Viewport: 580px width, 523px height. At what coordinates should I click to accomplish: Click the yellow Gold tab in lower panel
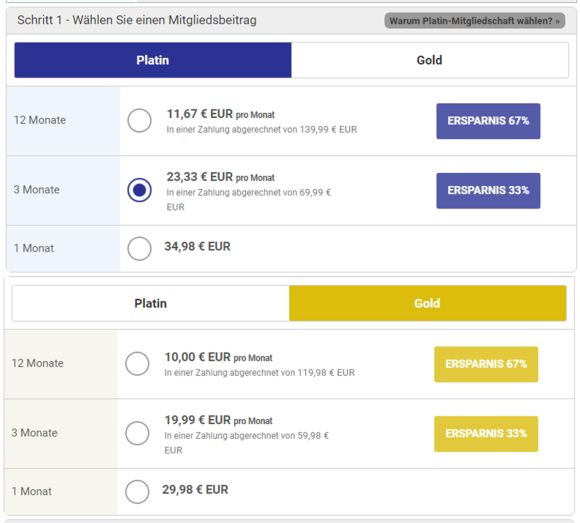[x=428, y=303]
